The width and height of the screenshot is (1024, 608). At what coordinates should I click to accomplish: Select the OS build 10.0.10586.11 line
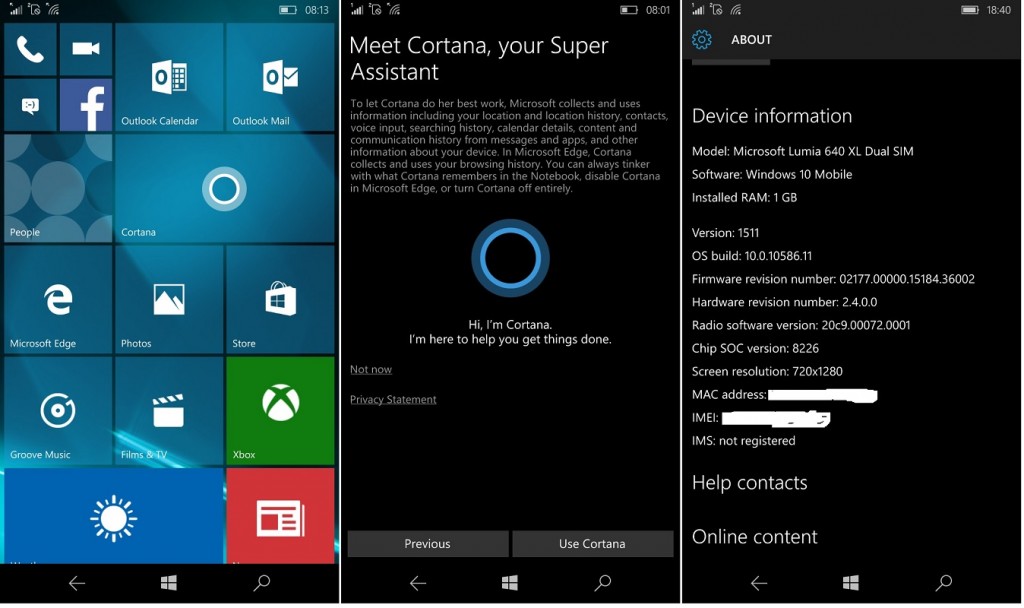coord(752,256)
